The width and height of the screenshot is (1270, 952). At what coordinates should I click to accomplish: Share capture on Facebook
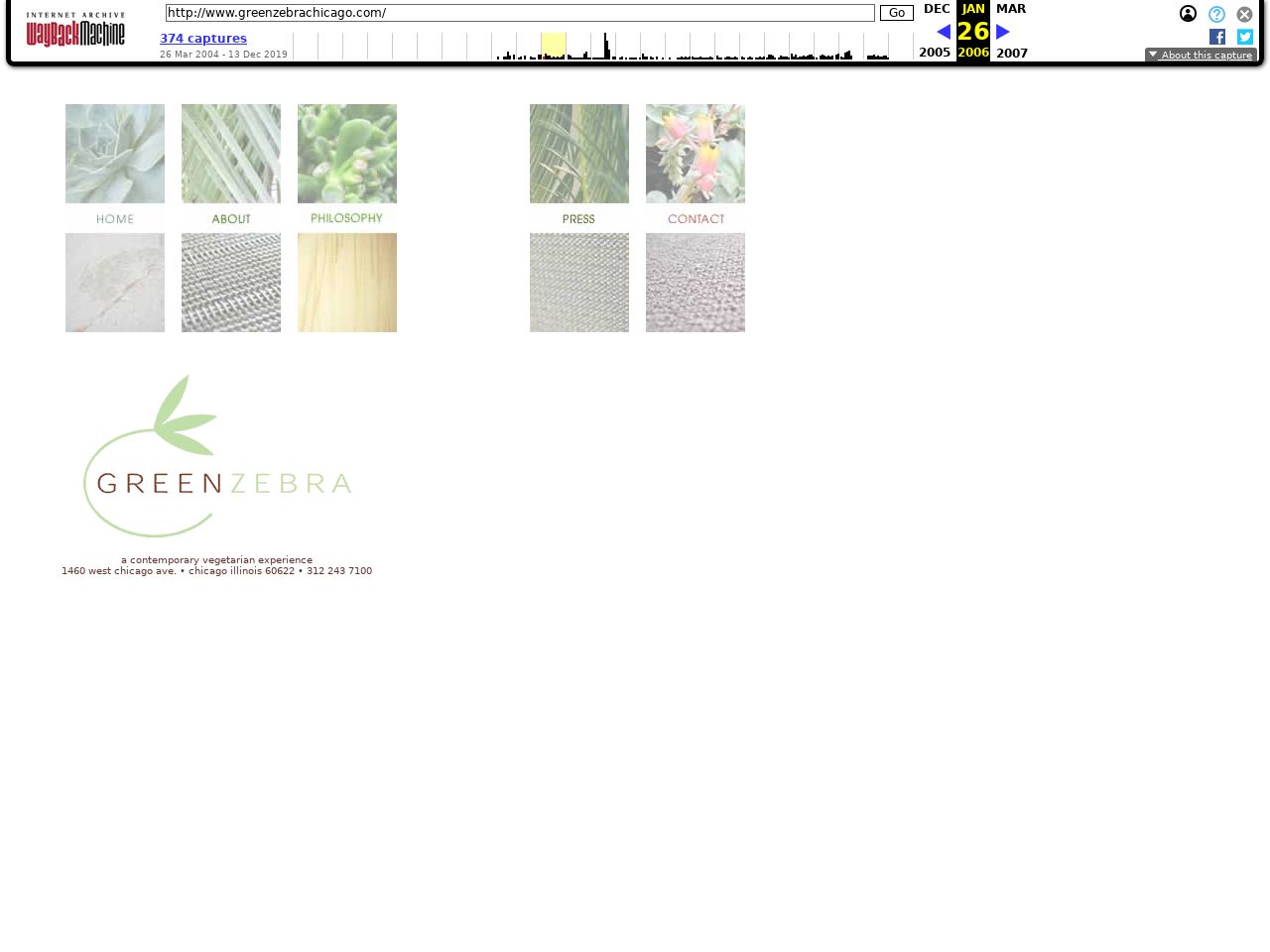point(1217,37)
